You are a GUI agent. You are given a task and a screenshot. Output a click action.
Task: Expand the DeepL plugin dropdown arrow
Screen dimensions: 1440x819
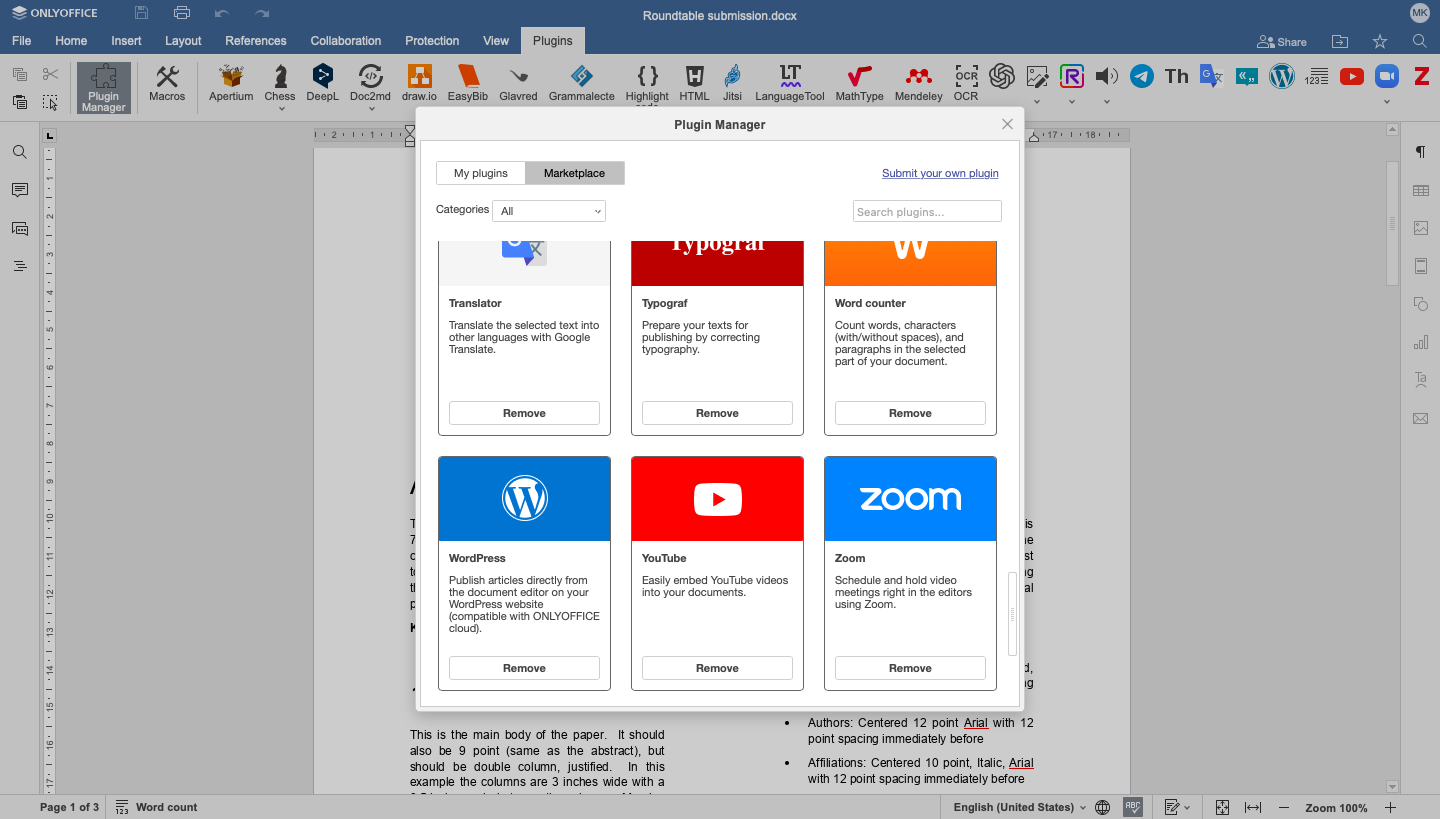pos(322,104)
